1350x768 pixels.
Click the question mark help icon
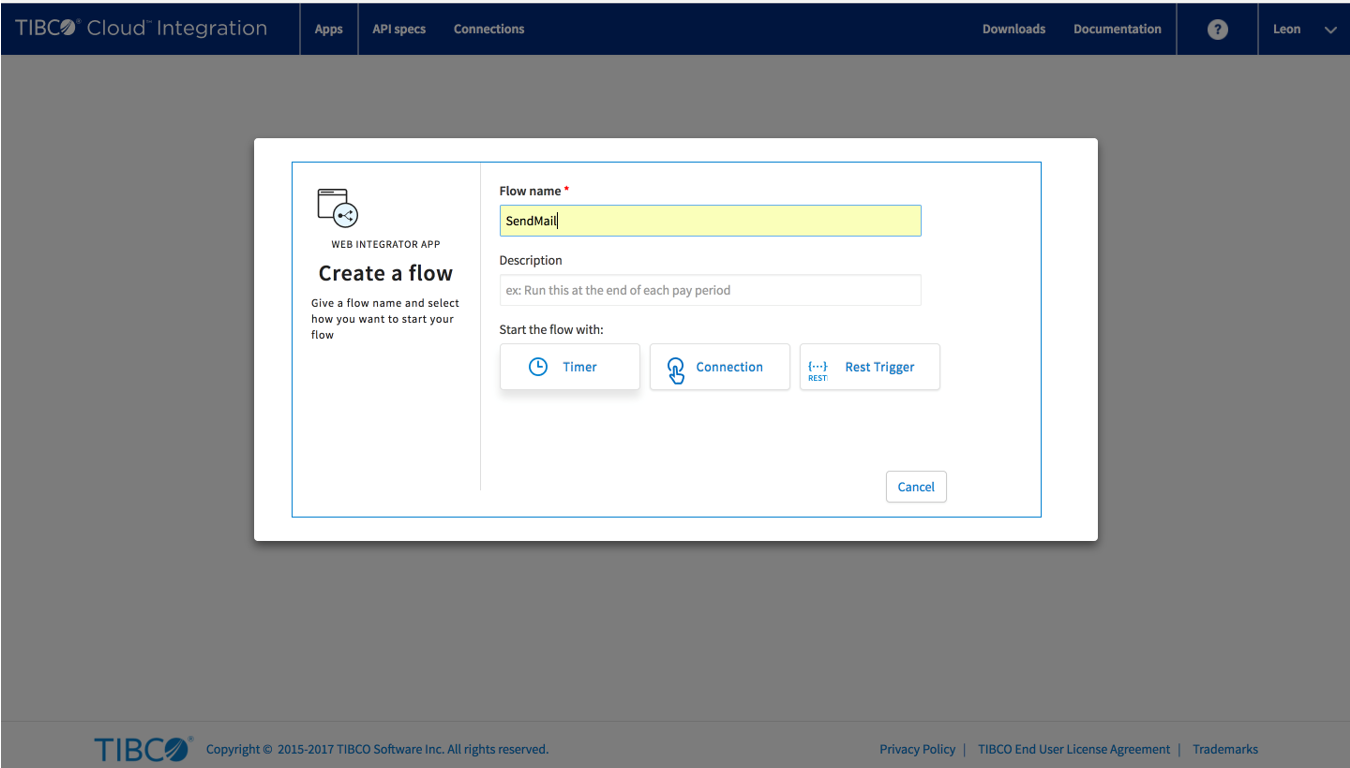click(1217, 29)
